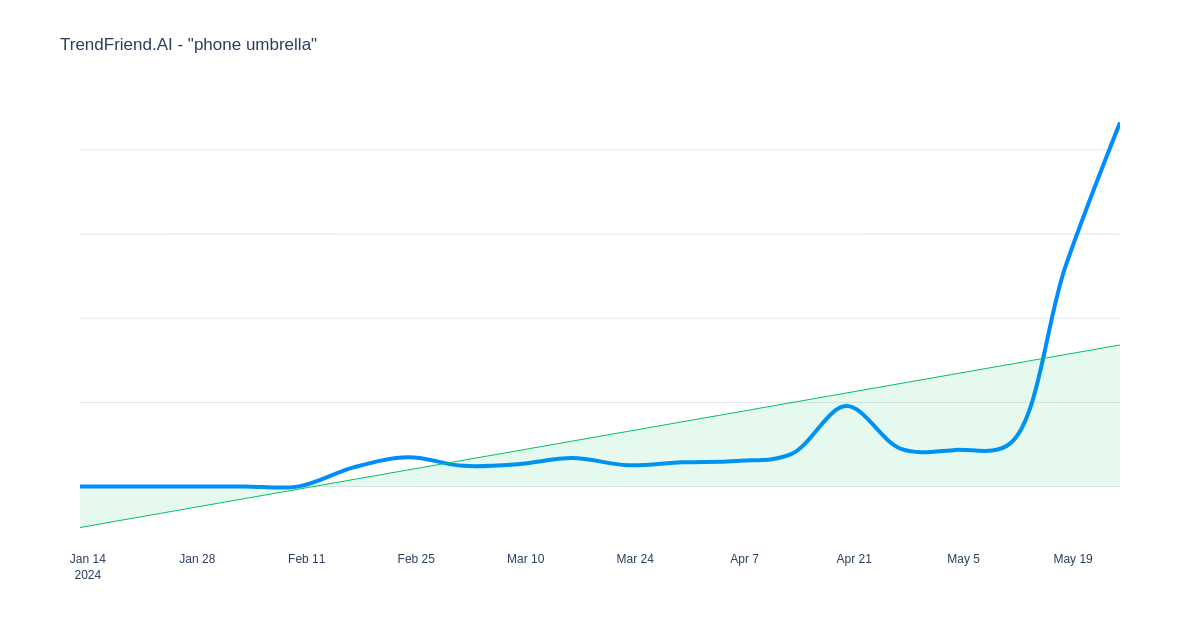1200x630 pixels.
Task: Click the green trendline's right end
Action: click(x=1119, y=345)
